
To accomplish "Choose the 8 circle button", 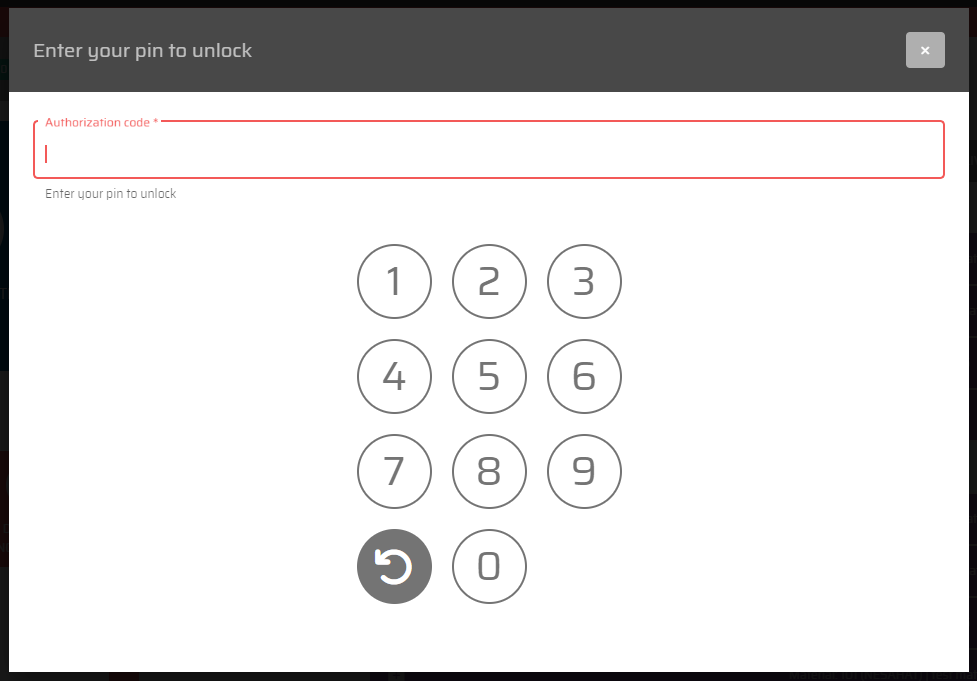I will click(x=489, y=472).
